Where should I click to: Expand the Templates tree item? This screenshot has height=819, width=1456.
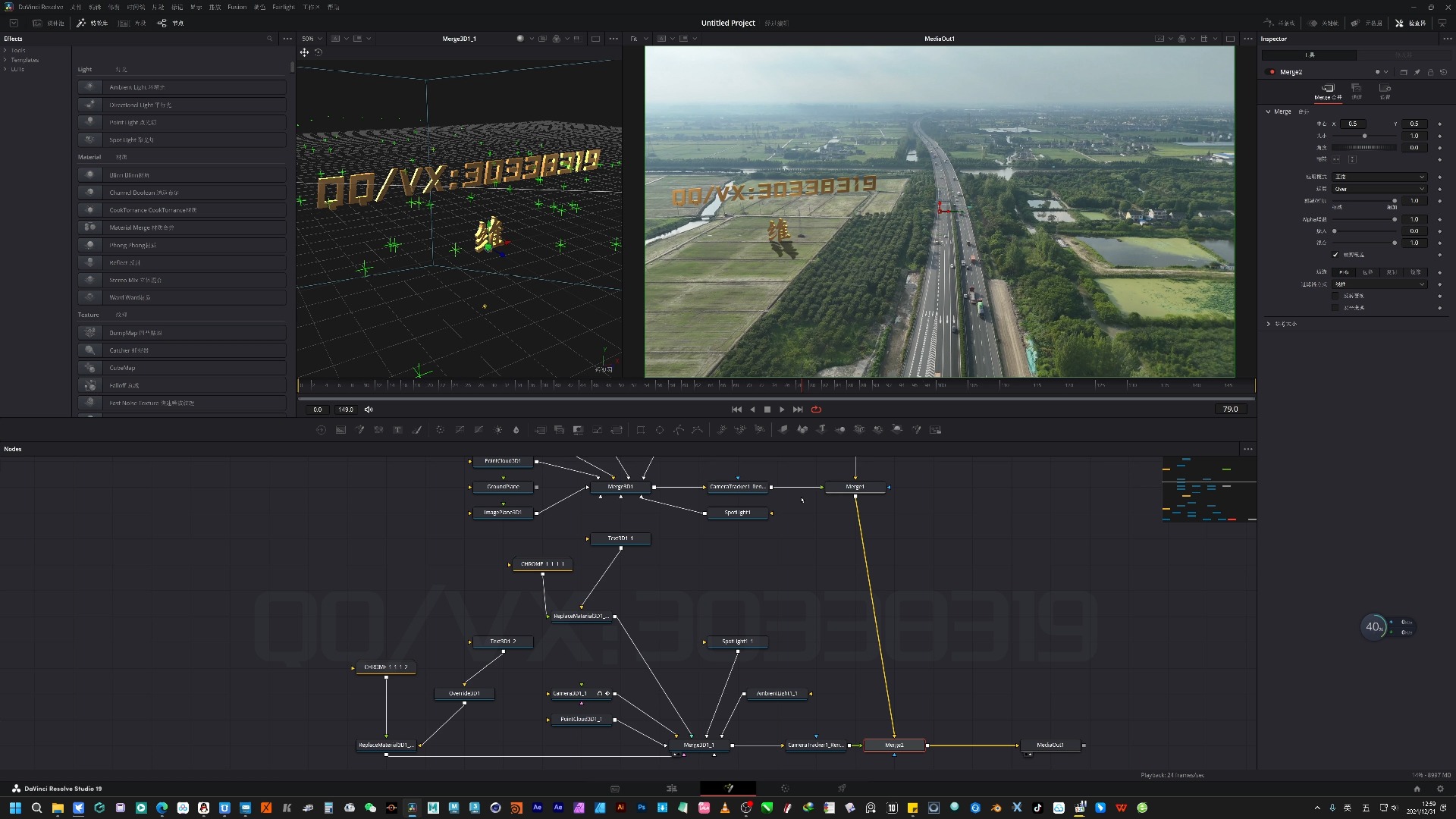pyautogui.click(x=5, y=60)
